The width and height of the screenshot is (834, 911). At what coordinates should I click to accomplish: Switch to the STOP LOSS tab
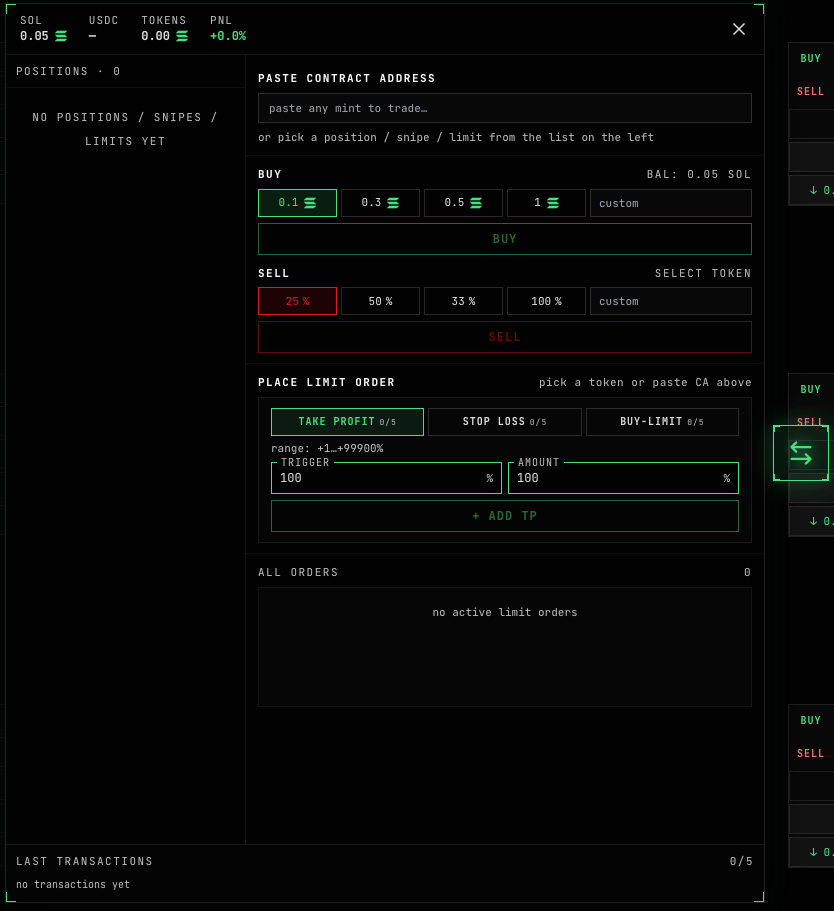pos(504,422)
